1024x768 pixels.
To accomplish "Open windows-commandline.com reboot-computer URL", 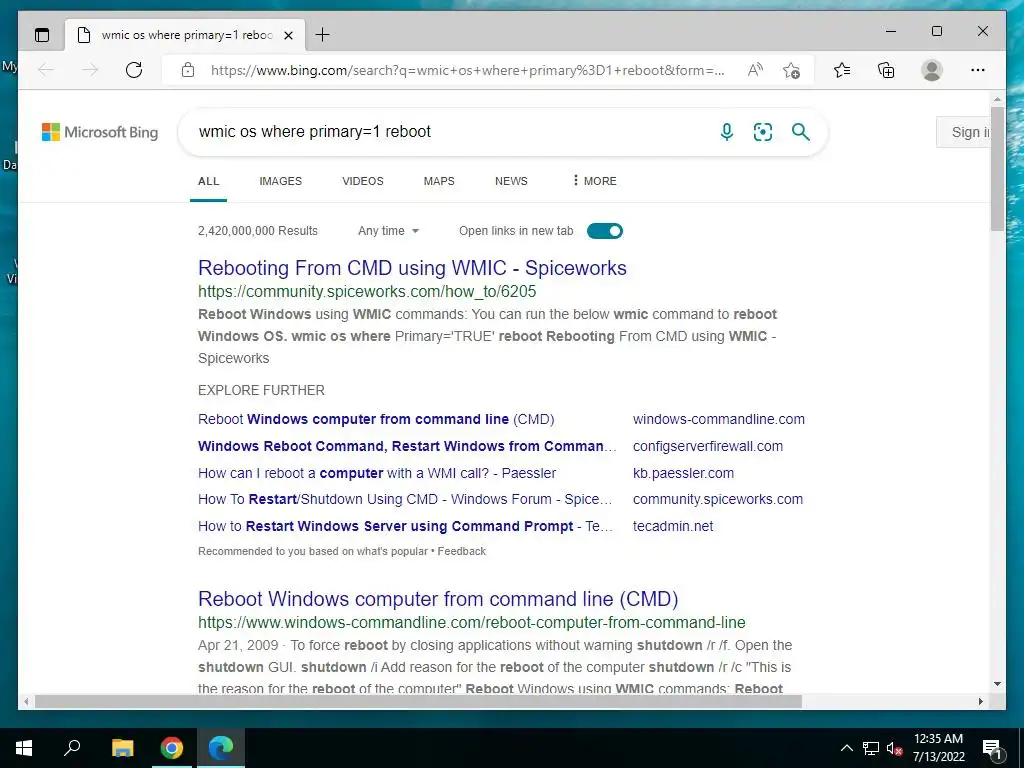I will click(x=472, y=622).
